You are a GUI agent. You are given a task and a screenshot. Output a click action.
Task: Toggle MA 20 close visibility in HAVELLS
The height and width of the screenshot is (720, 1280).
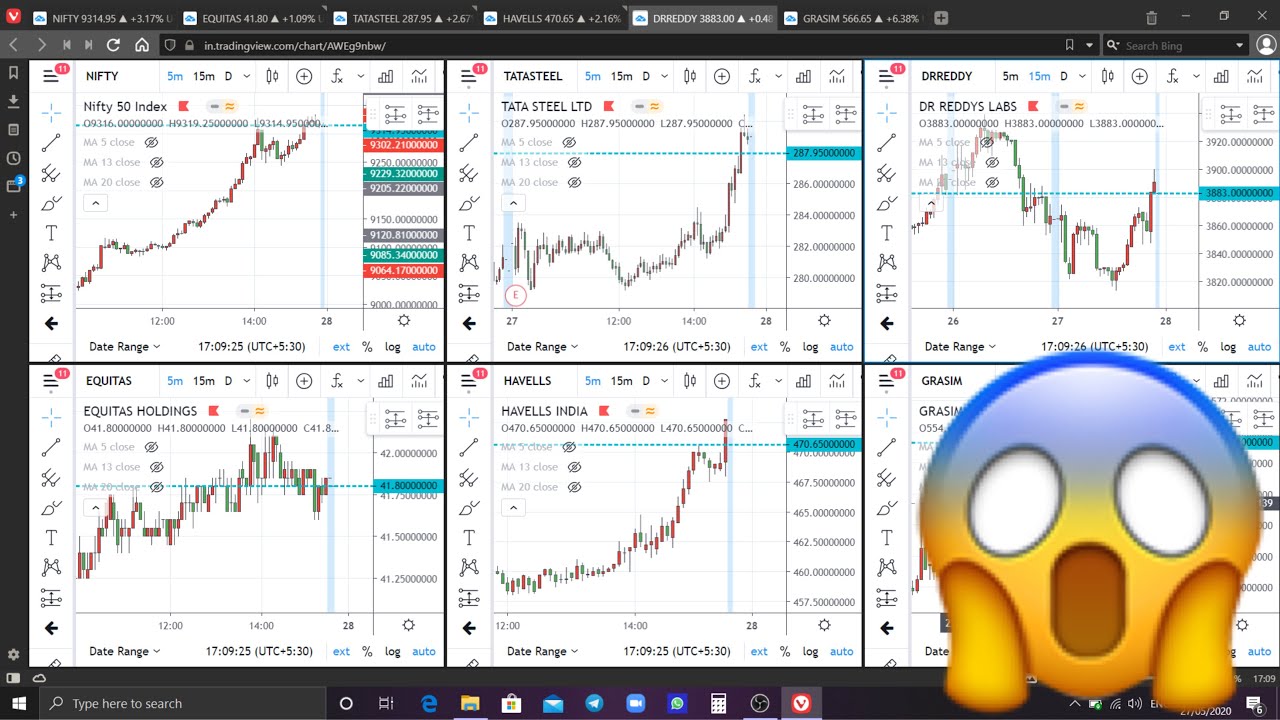[x=574, y=487]
